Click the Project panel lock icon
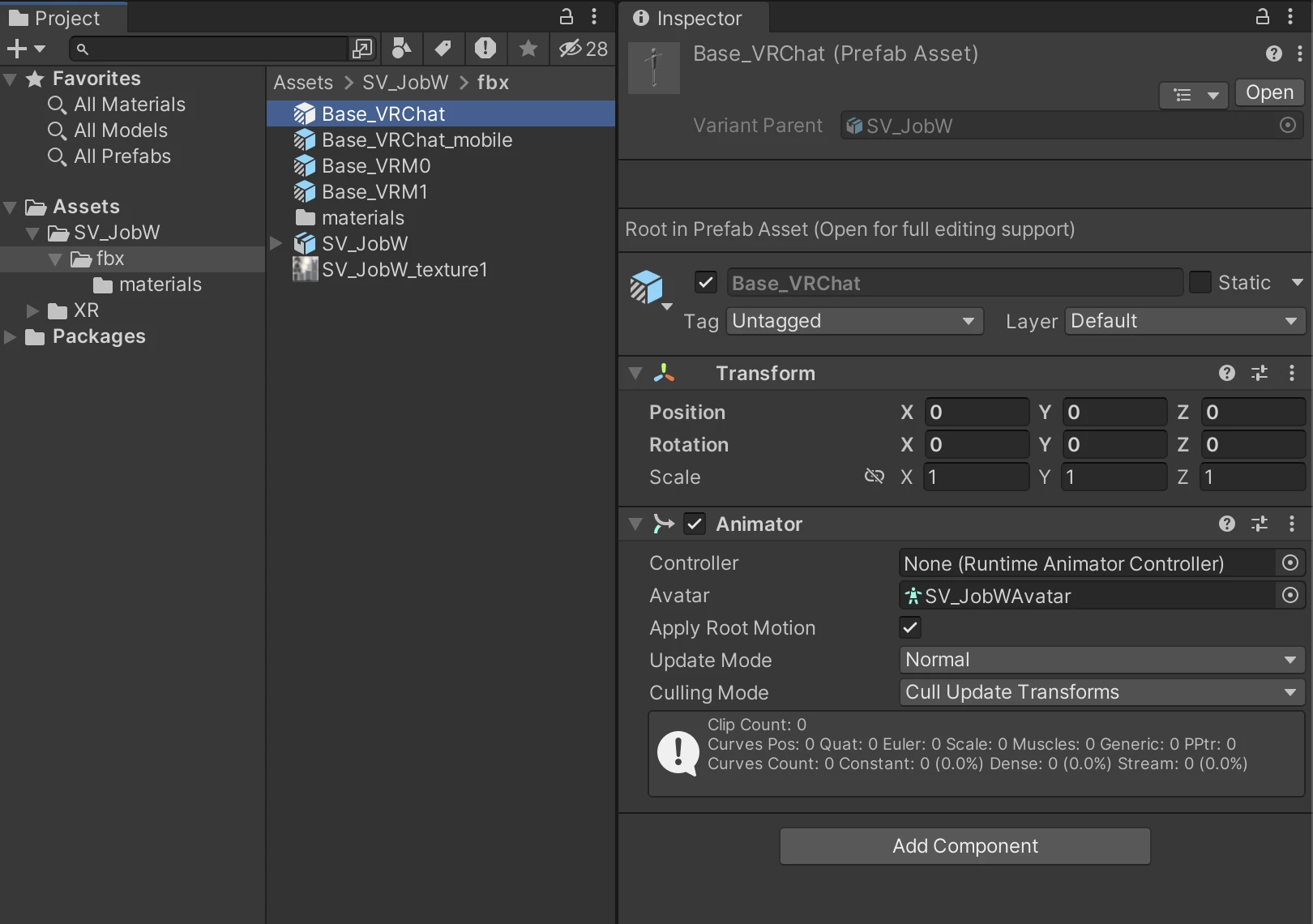Viewport: 1313px width, 924px height. (x=567, y=16)
